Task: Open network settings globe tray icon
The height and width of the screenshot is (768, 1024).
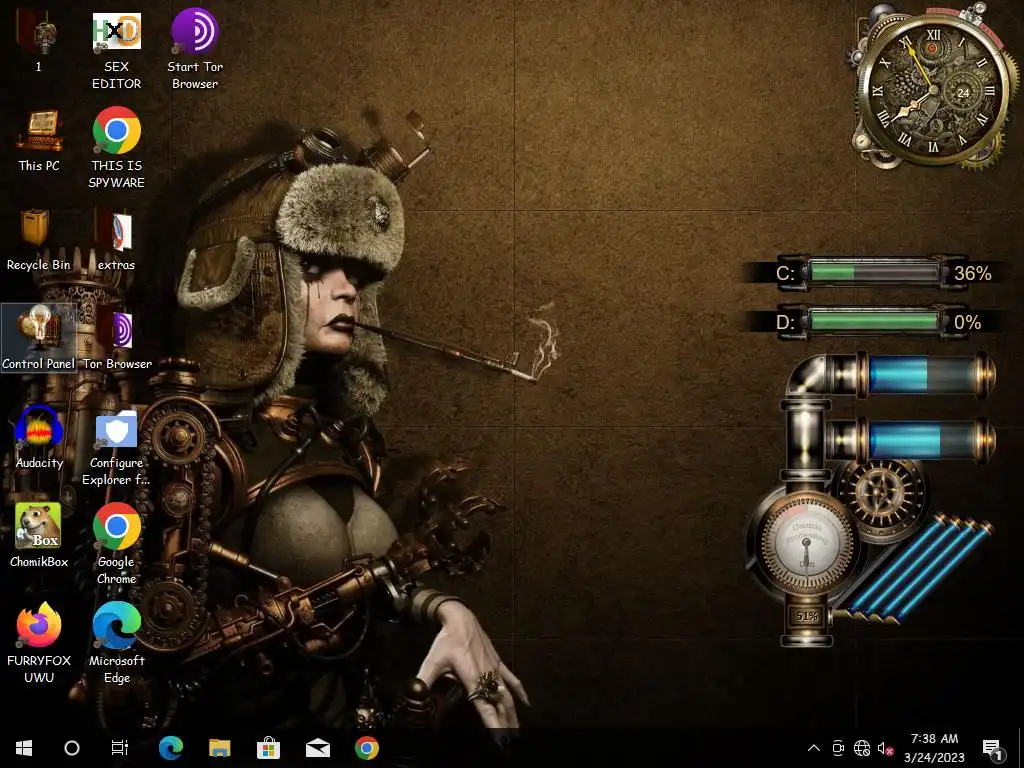Action: (862, 748)
